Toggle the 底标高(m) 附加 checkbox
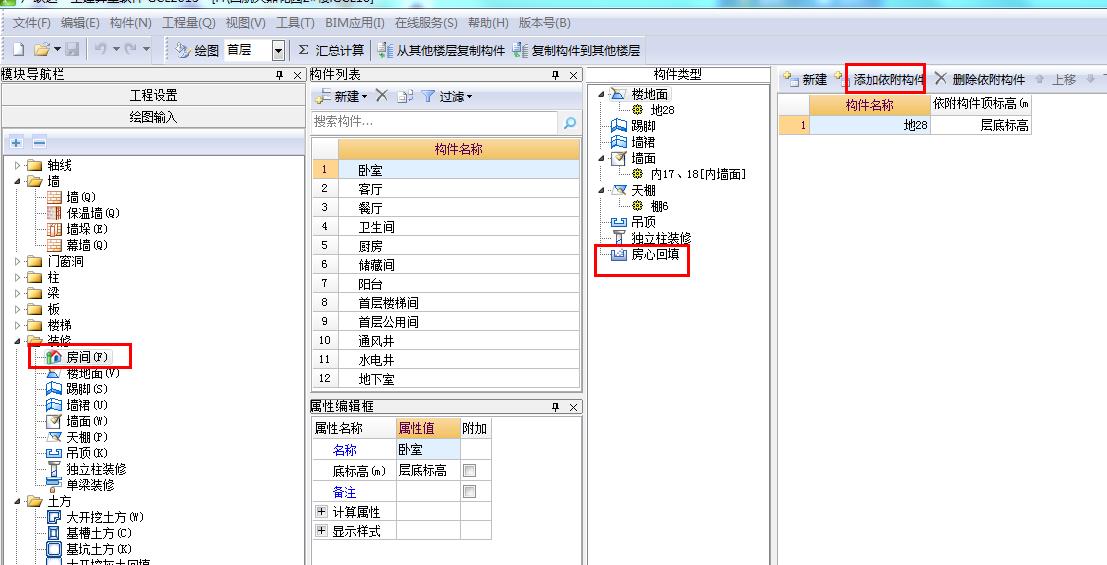Screen dimensions: 1107x565 (469, 470)
